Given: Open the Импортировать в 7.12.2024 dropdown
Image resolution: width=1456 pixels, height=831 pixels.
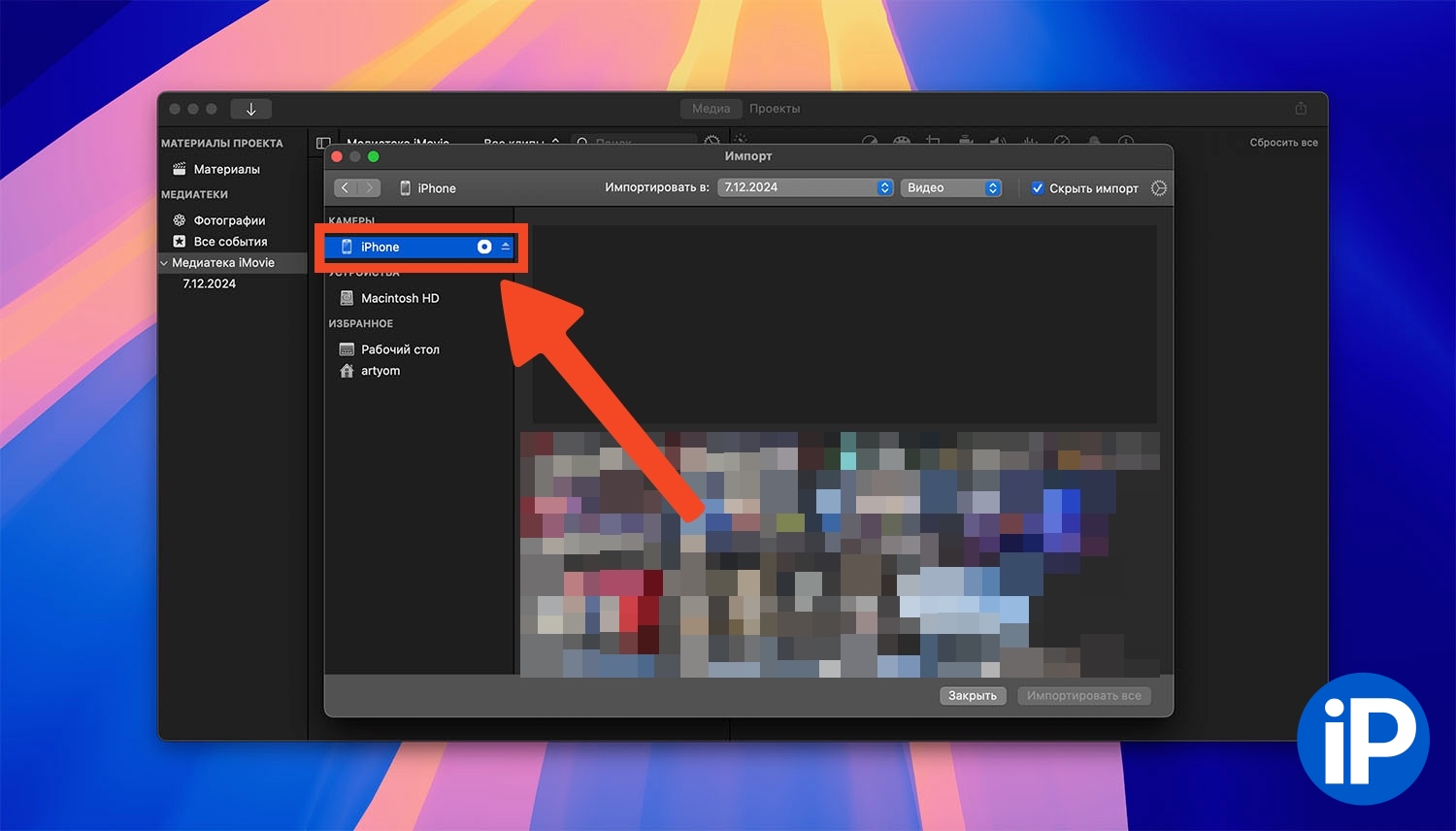Looking at the screenshot, I should pos(806,187).
